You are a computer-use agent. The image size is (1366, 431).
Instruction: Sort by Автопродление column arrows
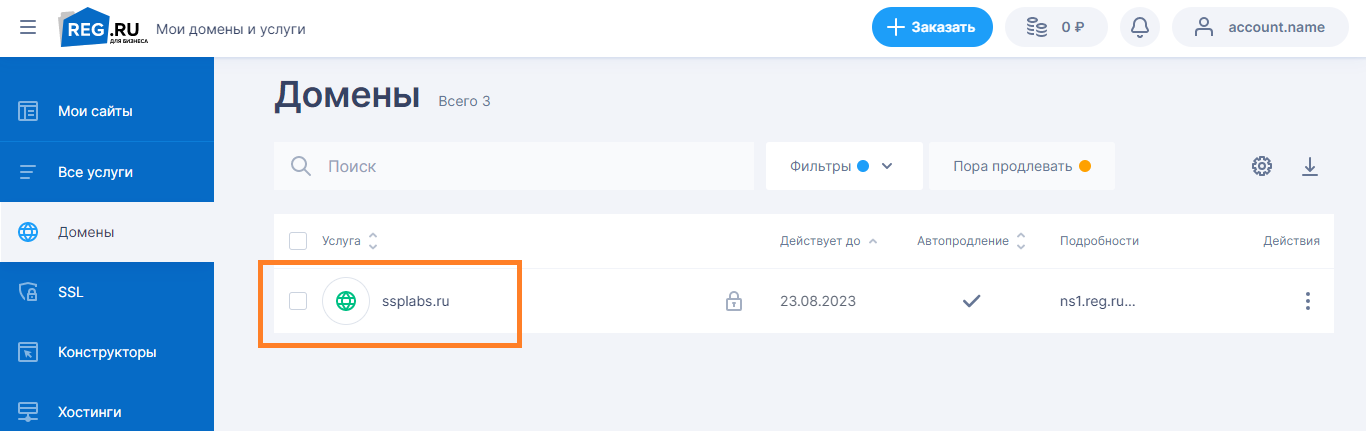1021,241
